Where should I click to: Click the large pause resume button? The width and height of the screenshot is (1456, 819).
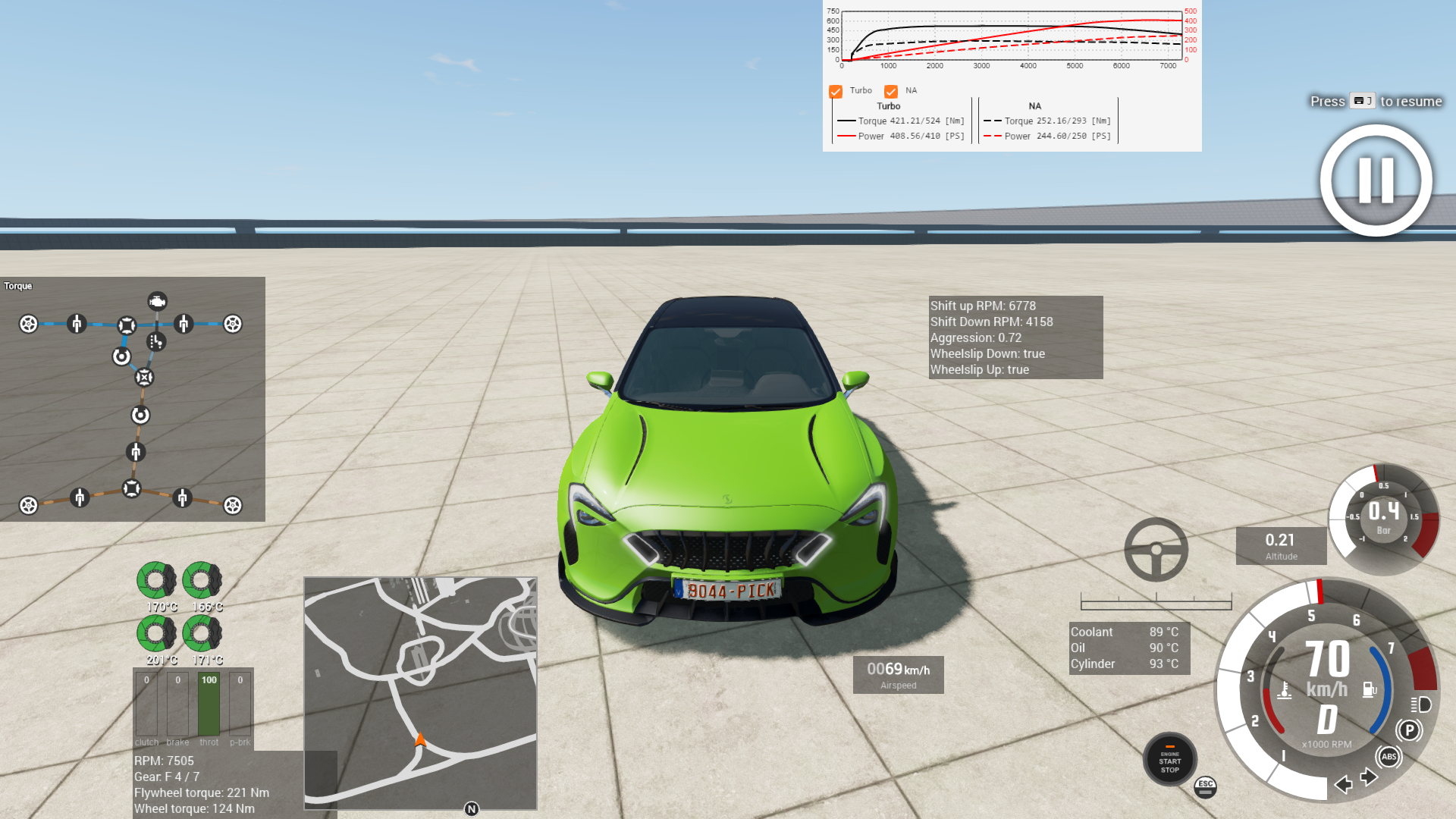[x=1376, y=180]
